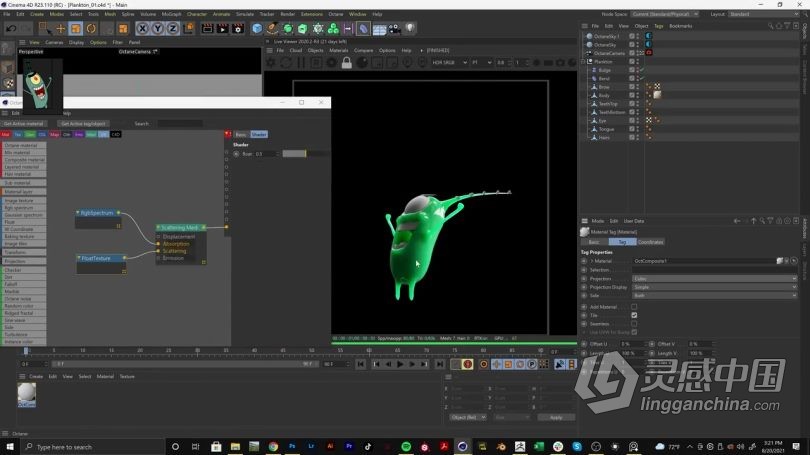Click the node editor Search field

click(x=180, y=124)
